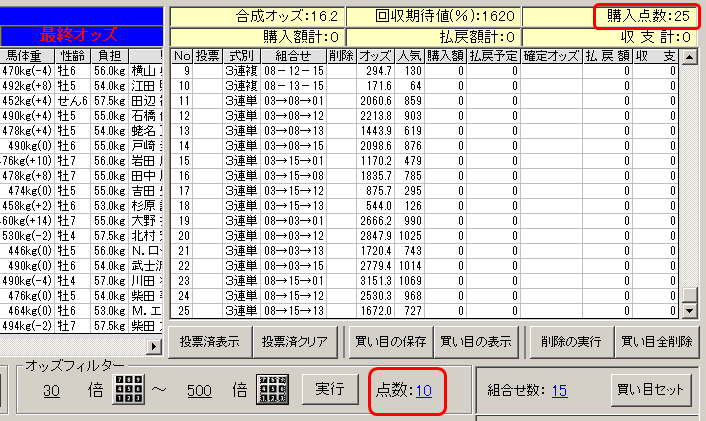Click 買い目セット button

(651, 389)
